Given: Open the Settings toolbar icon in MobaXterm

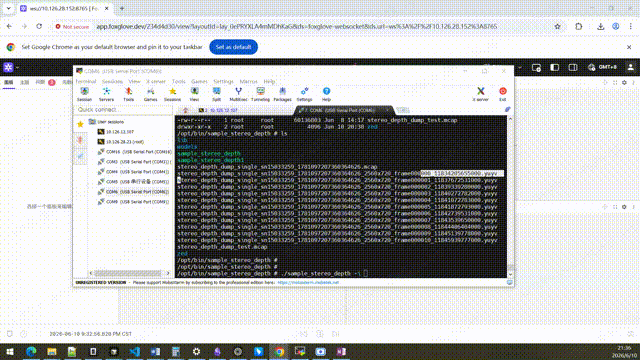Looking at the screenshot, I should [x=304, y=94].
